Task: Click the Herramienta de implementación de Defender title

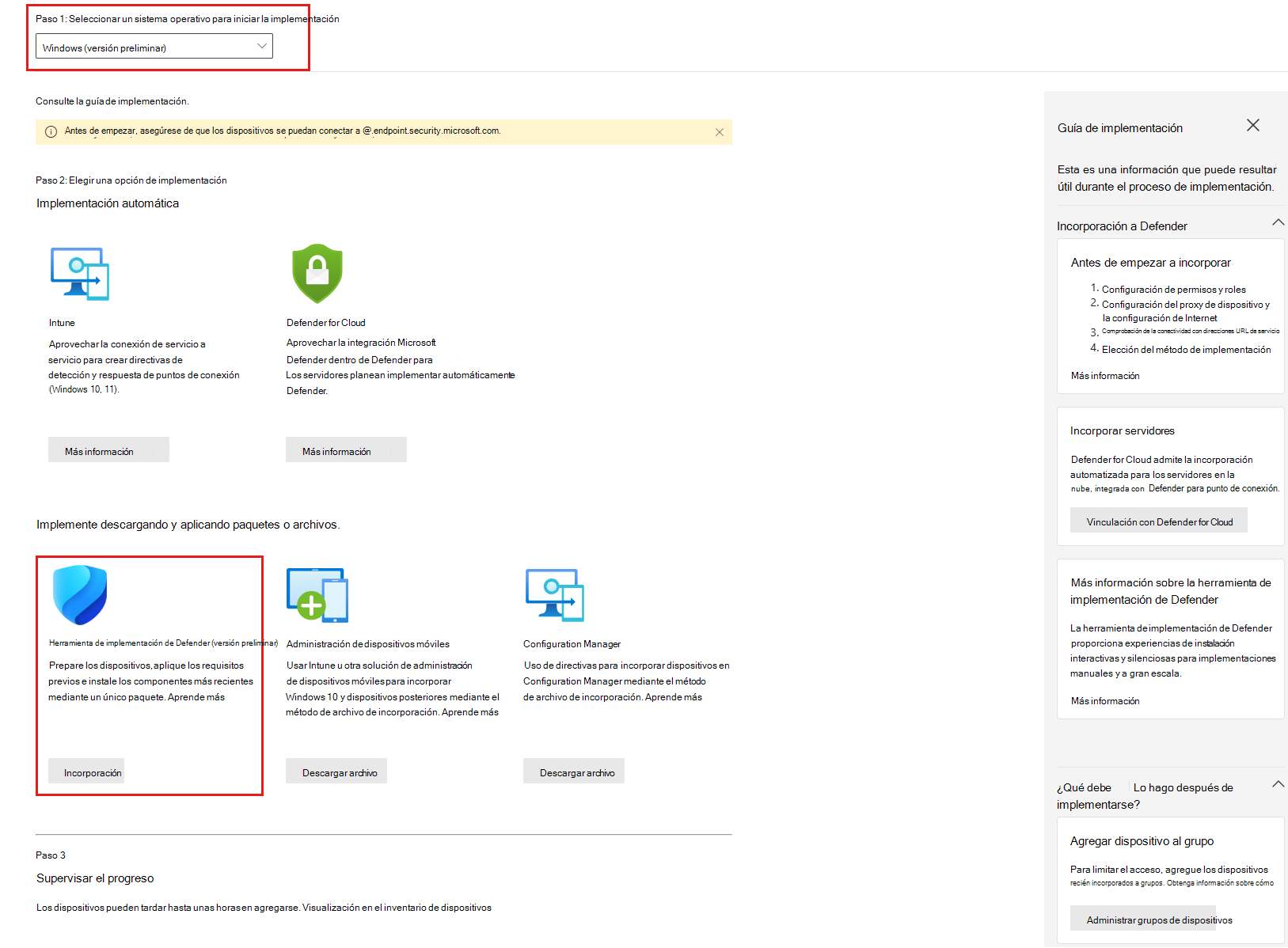Action: point(163,643)
